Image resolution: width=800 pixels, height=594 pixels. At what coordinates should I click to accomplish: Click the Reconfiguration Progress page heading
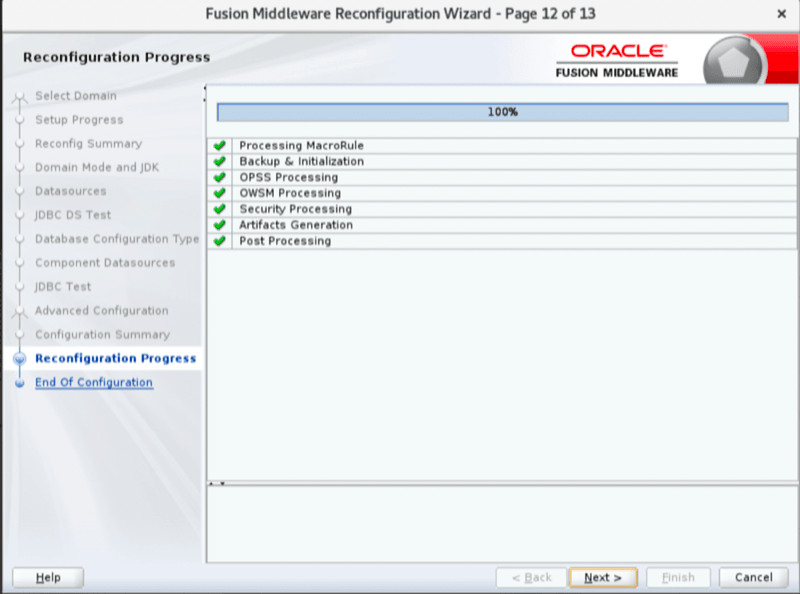pos(116,57)
